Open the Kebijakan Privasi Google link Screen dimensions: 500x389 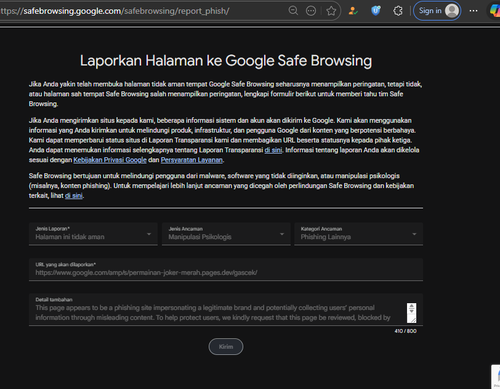[x=110, y=160]
